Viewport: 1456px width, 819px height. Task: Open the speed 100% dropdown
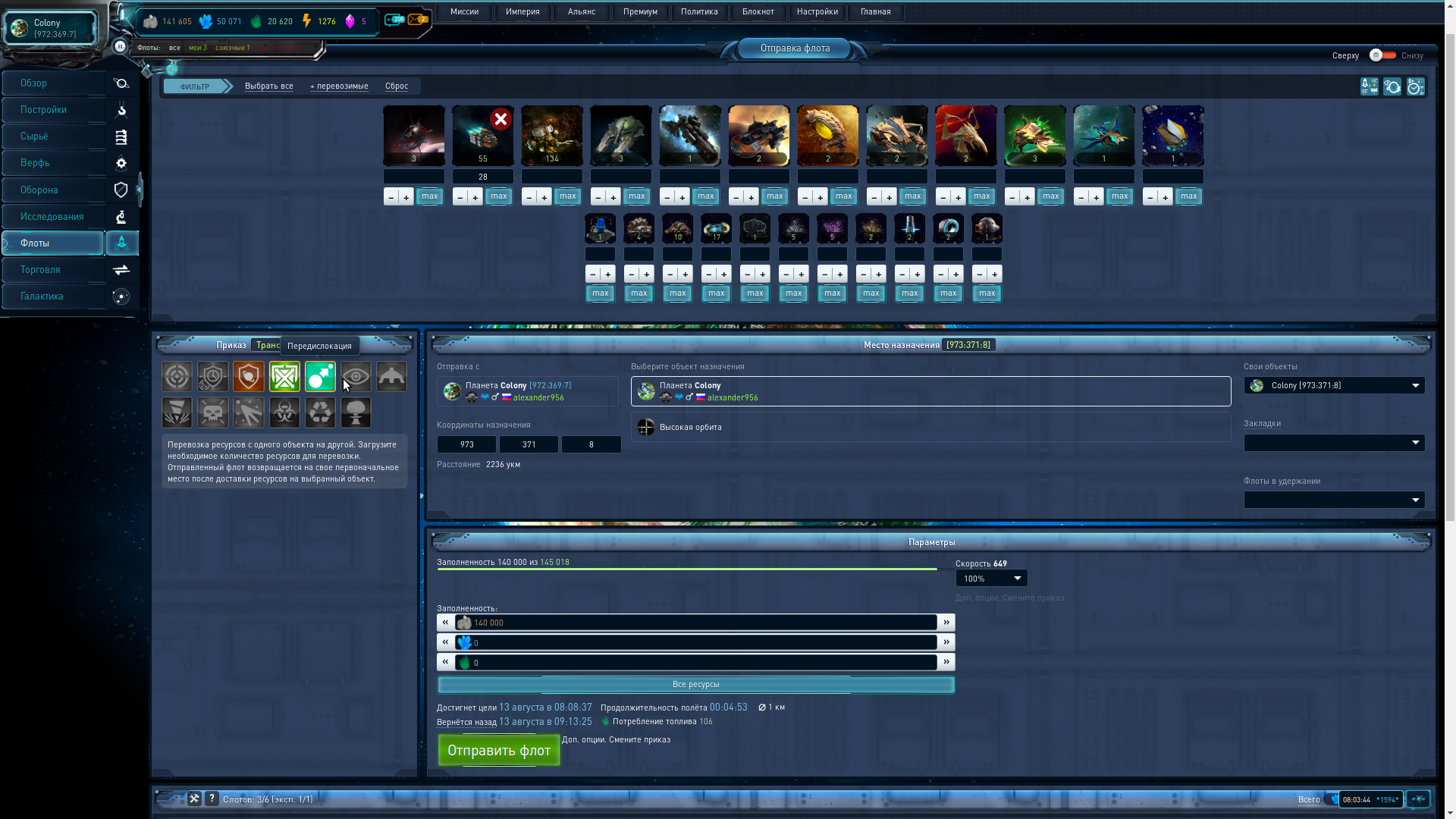tap(991, 579)
